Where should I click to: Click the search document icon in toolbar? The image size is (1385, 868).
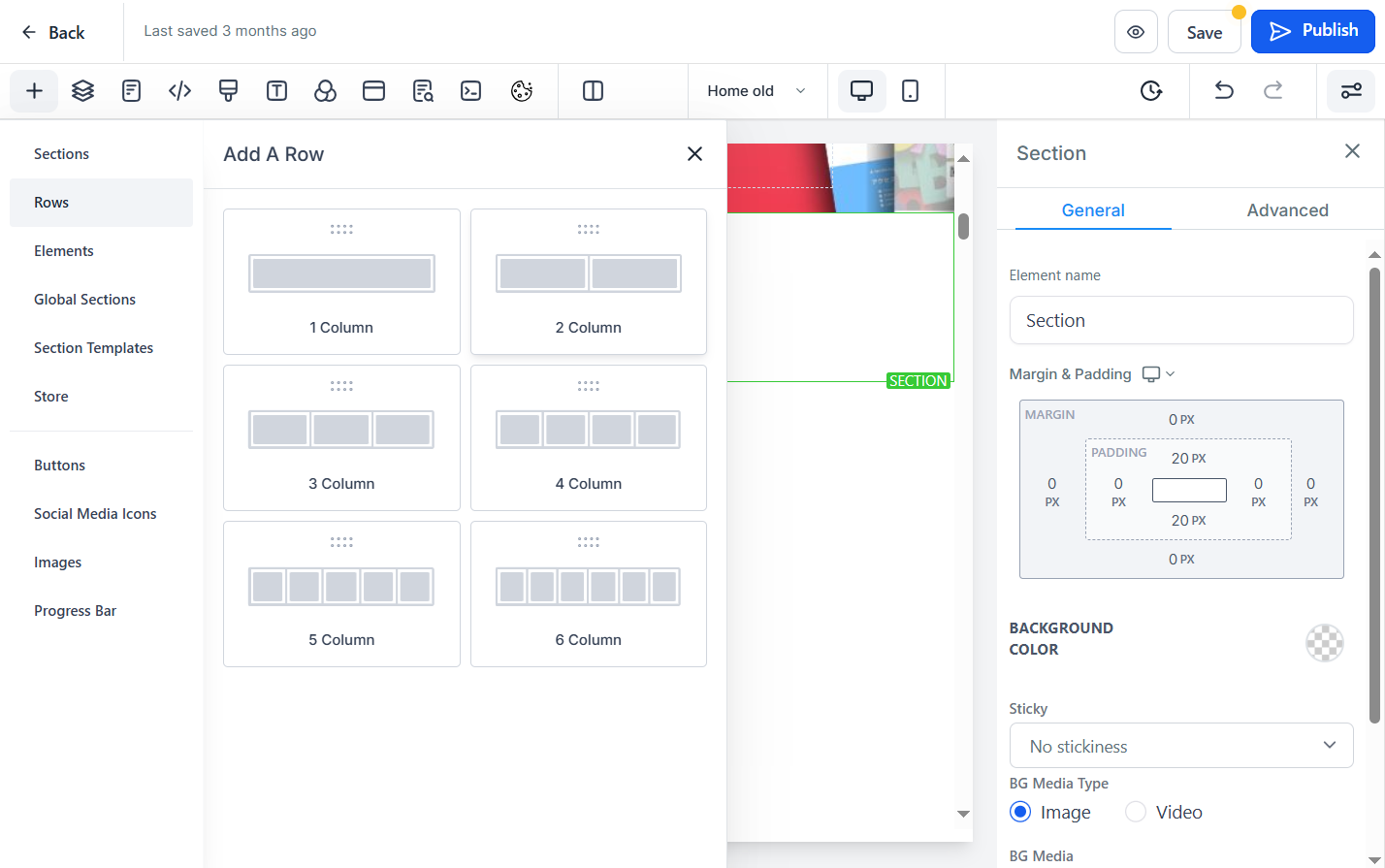tap(423, 91)
